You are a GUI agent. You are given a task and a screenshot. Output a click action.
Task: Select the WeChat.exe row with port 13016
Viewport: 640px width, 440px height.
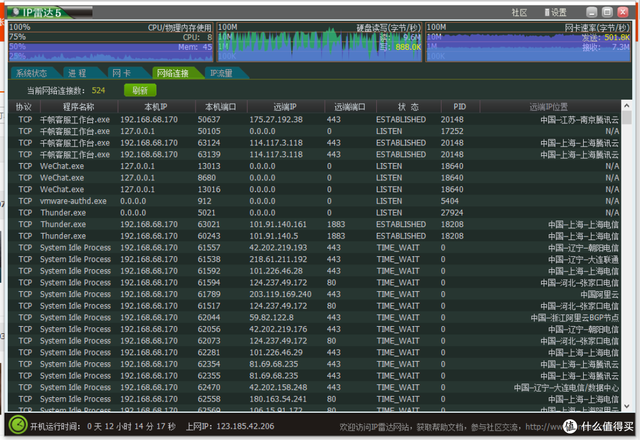tap(314, 189)
